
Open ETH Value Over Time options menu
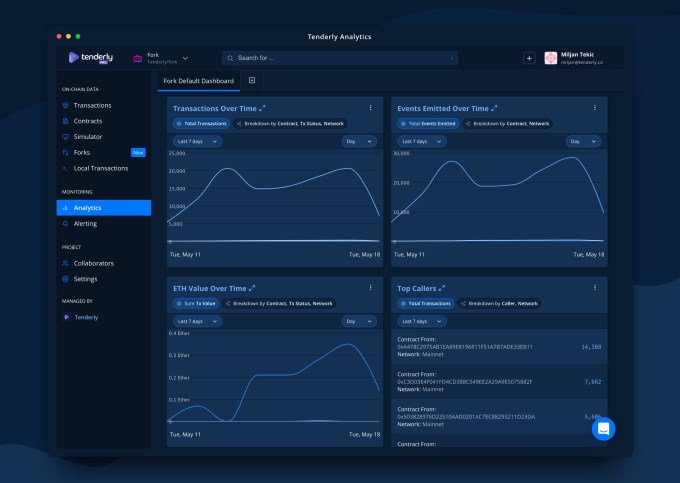click(370, 287)
